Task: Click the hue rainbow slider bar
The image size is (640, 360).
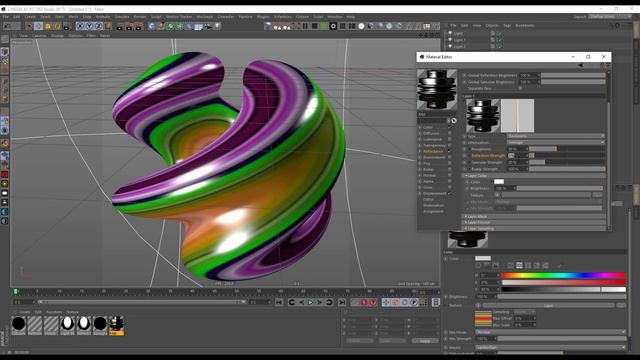Action: click(x=563, y=276)
